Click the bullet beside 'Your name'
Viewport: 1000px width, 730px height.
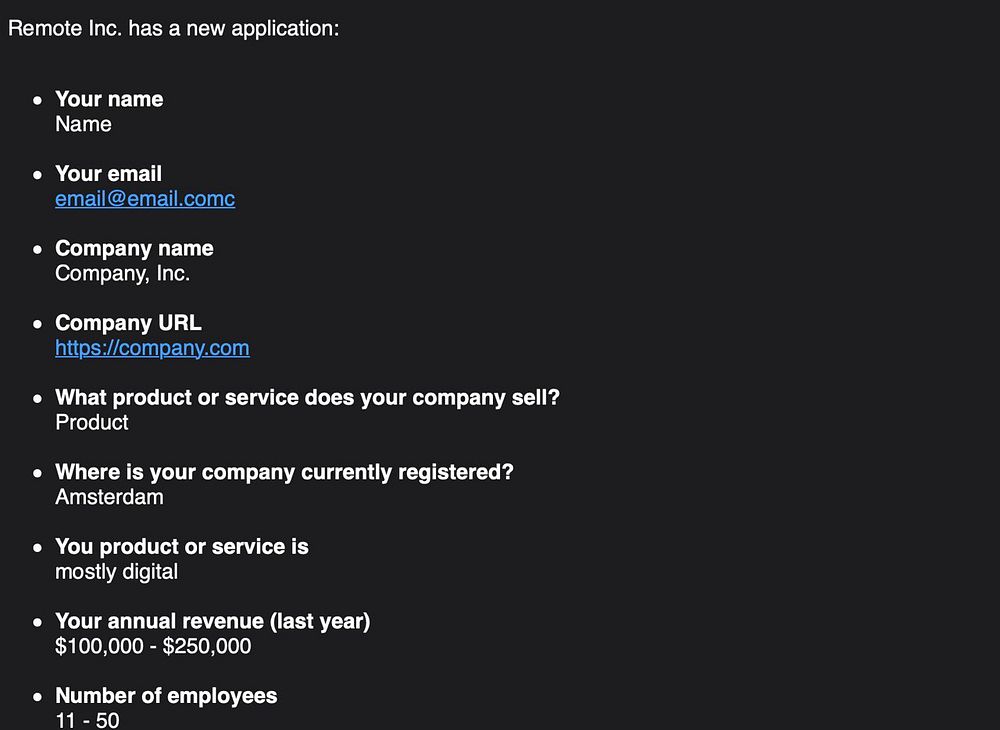coord(38,100)
